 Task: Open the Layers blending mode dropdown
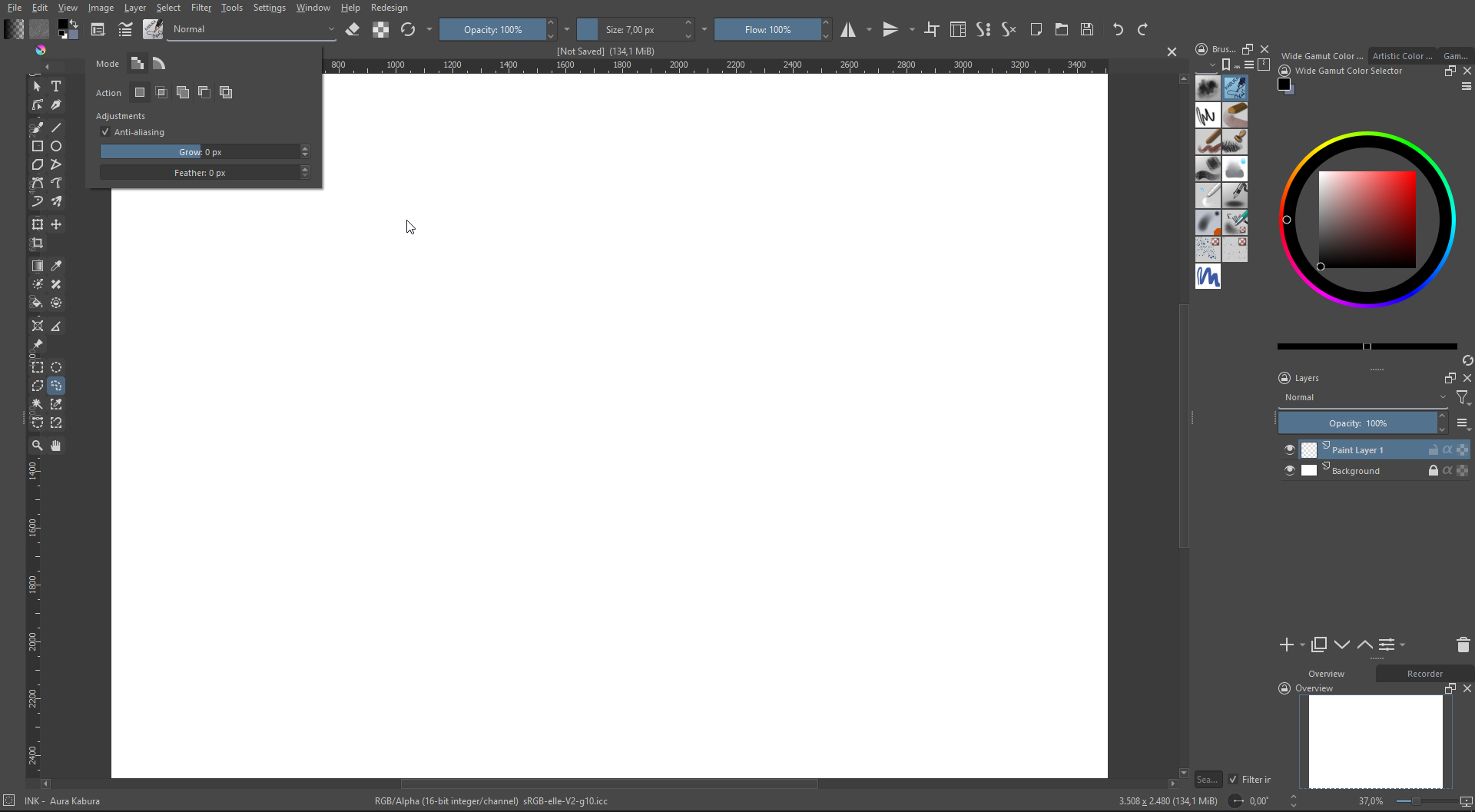coord(1364,397)
